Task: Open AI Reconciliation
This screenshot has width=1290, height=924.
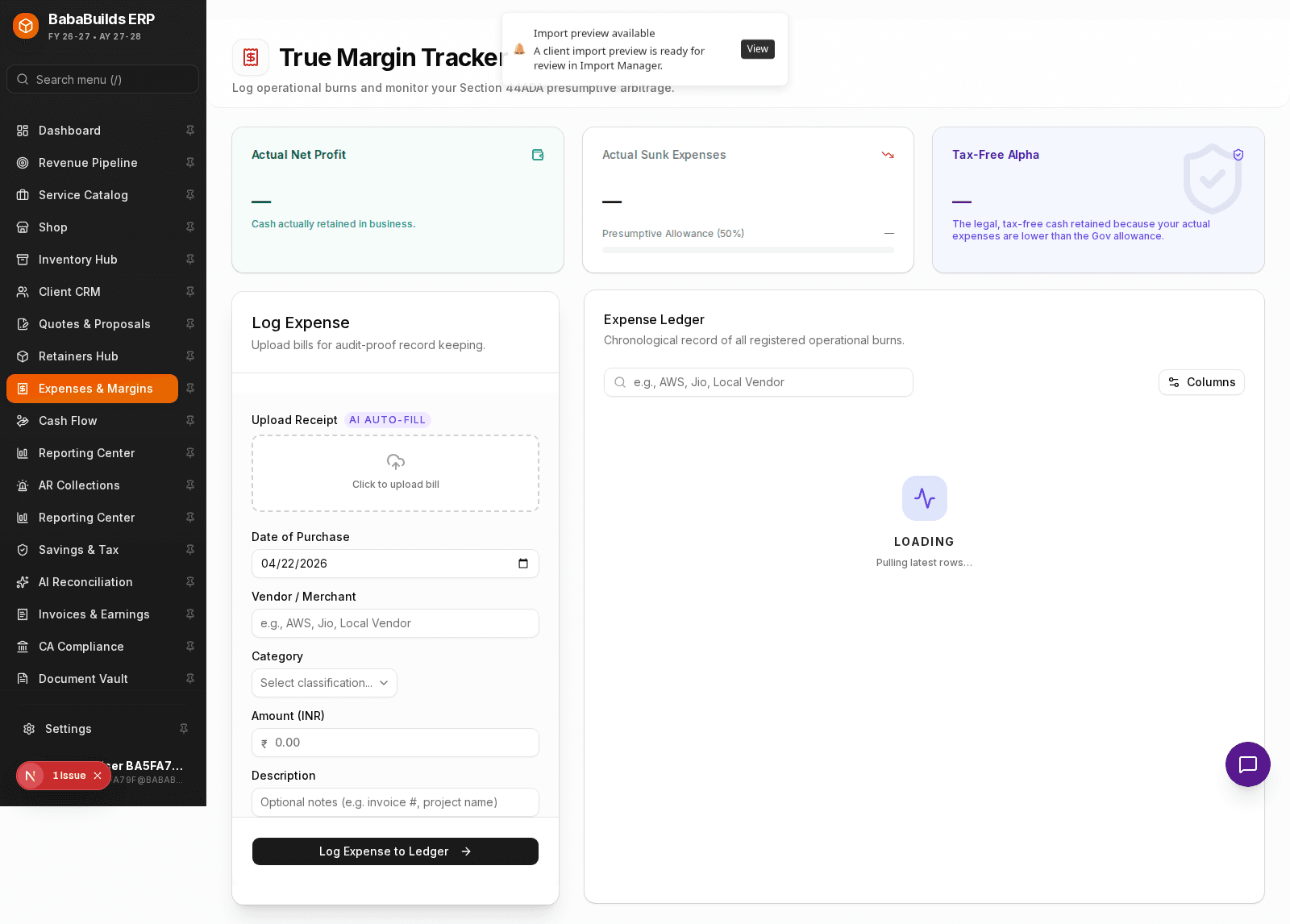Action: [x=92, y=582]
